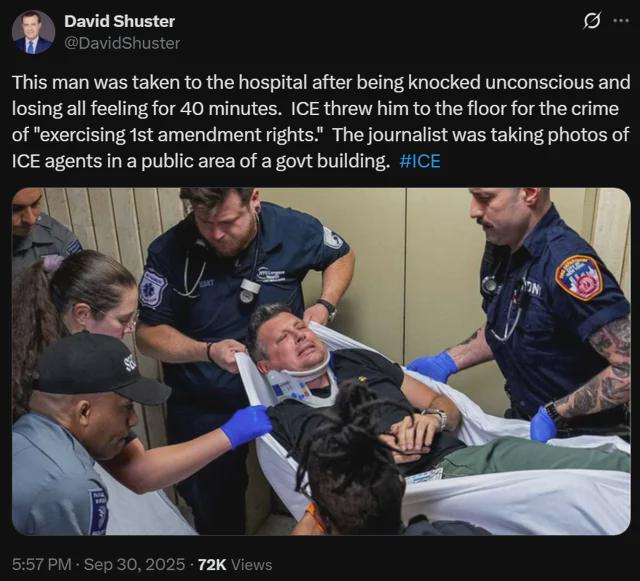640x581 pixels.
Task: Click the display name David Shuster
Action: 119,21
